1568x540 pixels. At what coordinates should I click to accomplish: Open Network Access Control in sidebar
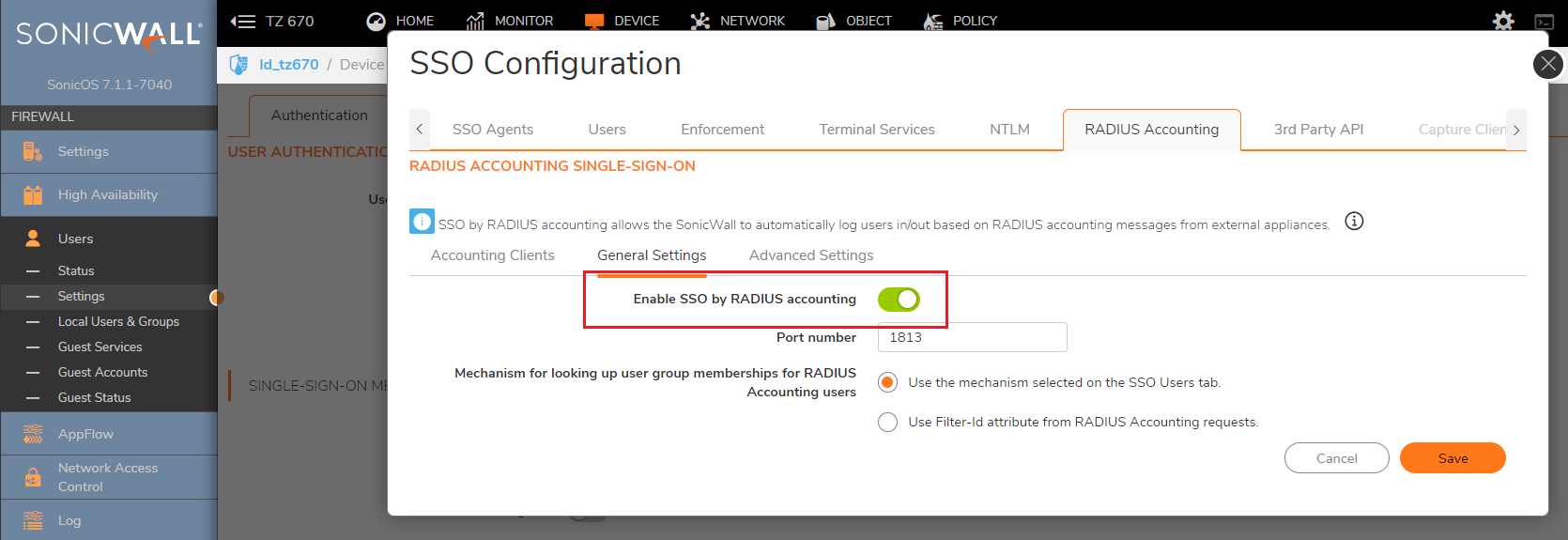pyautogui.click(x=107, y=477)
